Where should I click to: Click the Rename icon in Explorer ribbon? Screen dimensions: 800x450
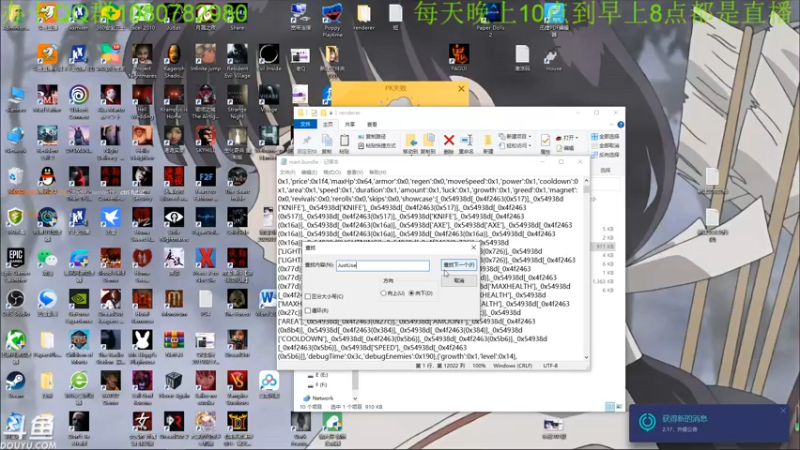pyautogui.click(x=466, y=140)
